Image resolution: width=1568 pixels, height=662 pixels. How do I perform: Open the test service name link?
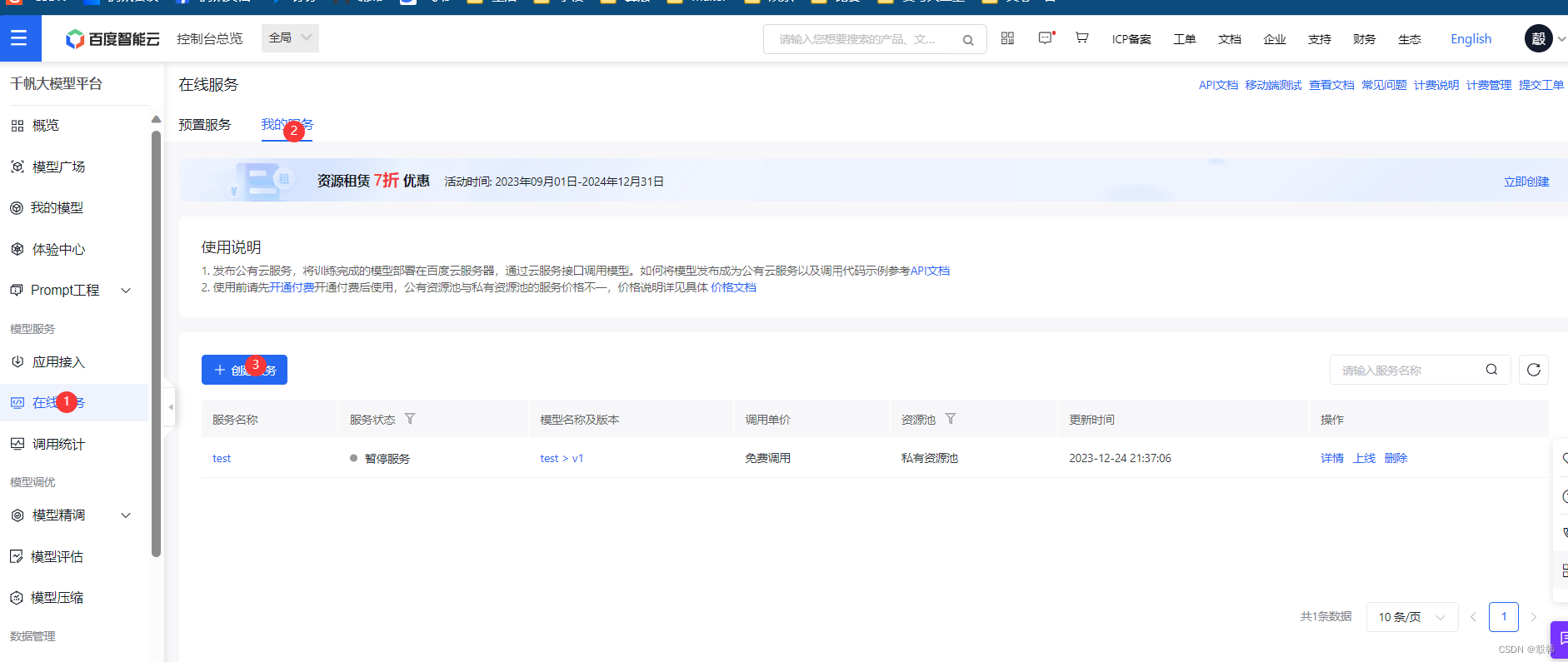pos(222,459)
